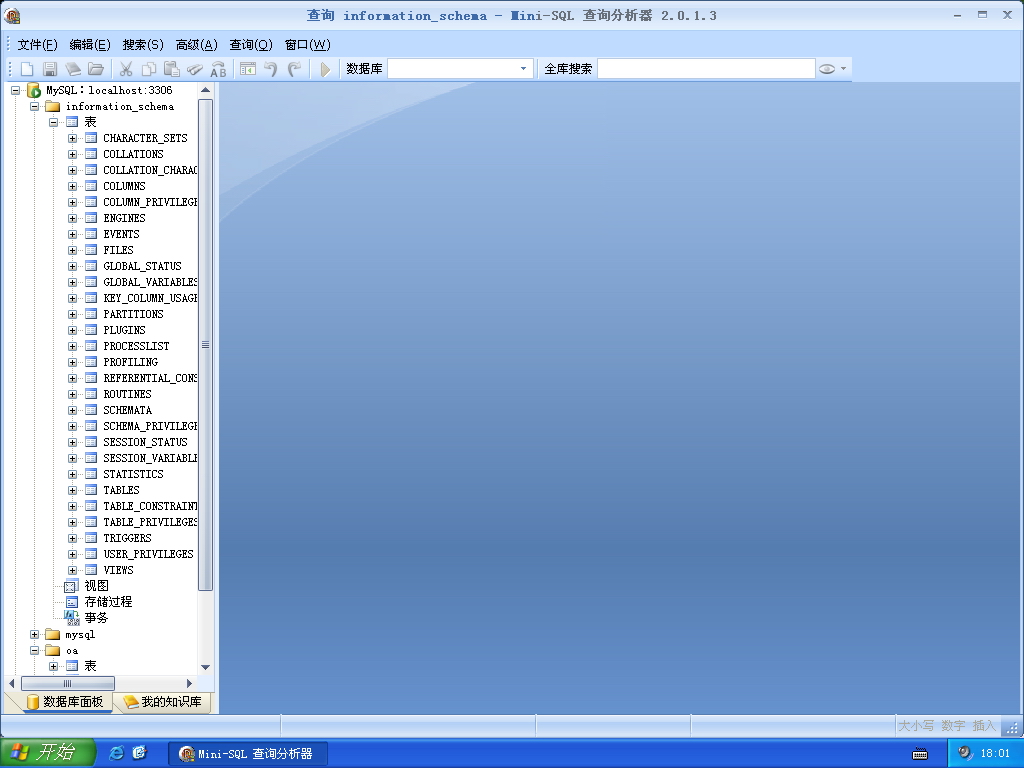
Task: Click the Find binoculars icon
Action: pyautogui.click(x=195, y=69)
